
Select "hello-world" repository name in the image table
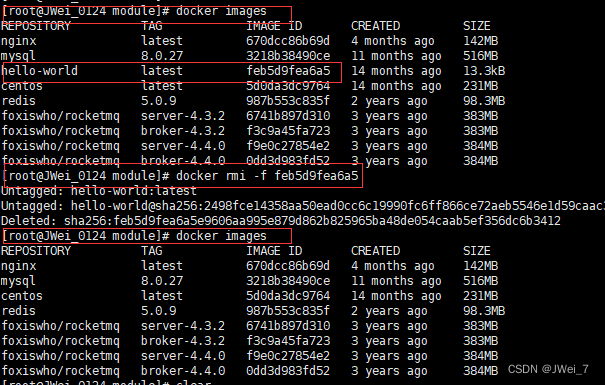[x=39, y=71]
